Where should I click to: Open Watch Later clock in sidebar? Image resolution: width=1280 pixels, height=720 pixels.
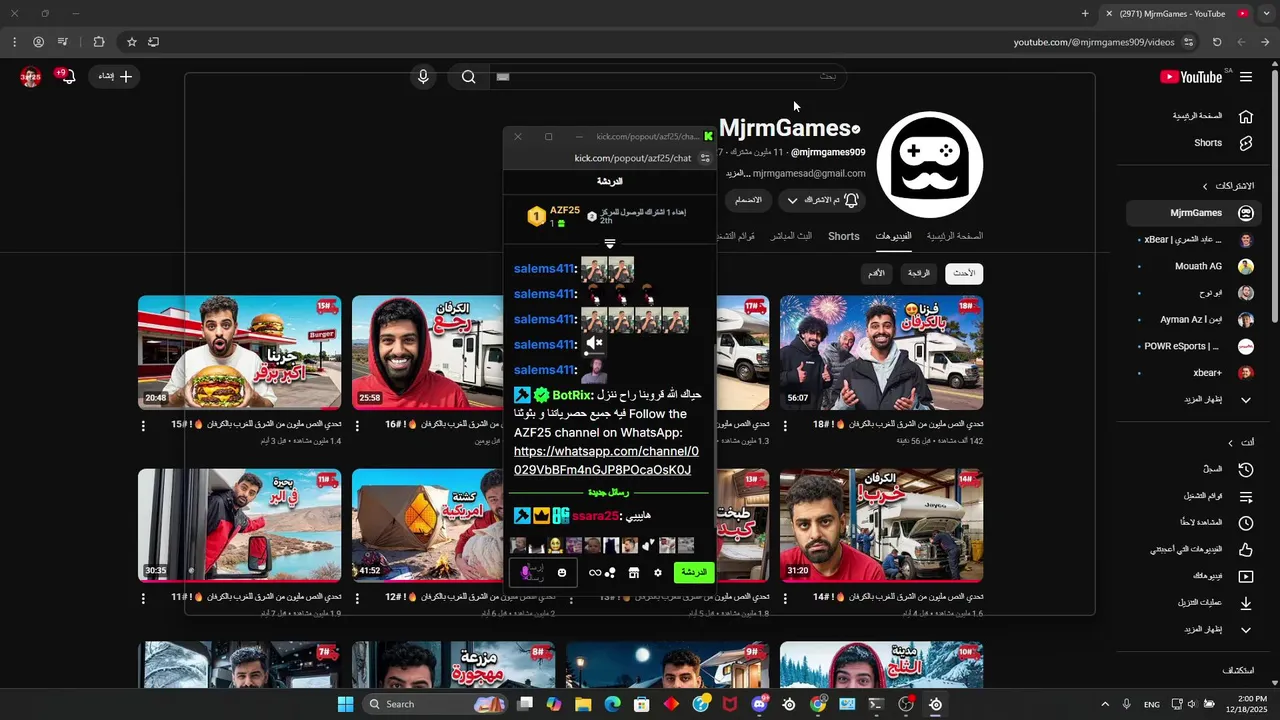[1245, 523]
